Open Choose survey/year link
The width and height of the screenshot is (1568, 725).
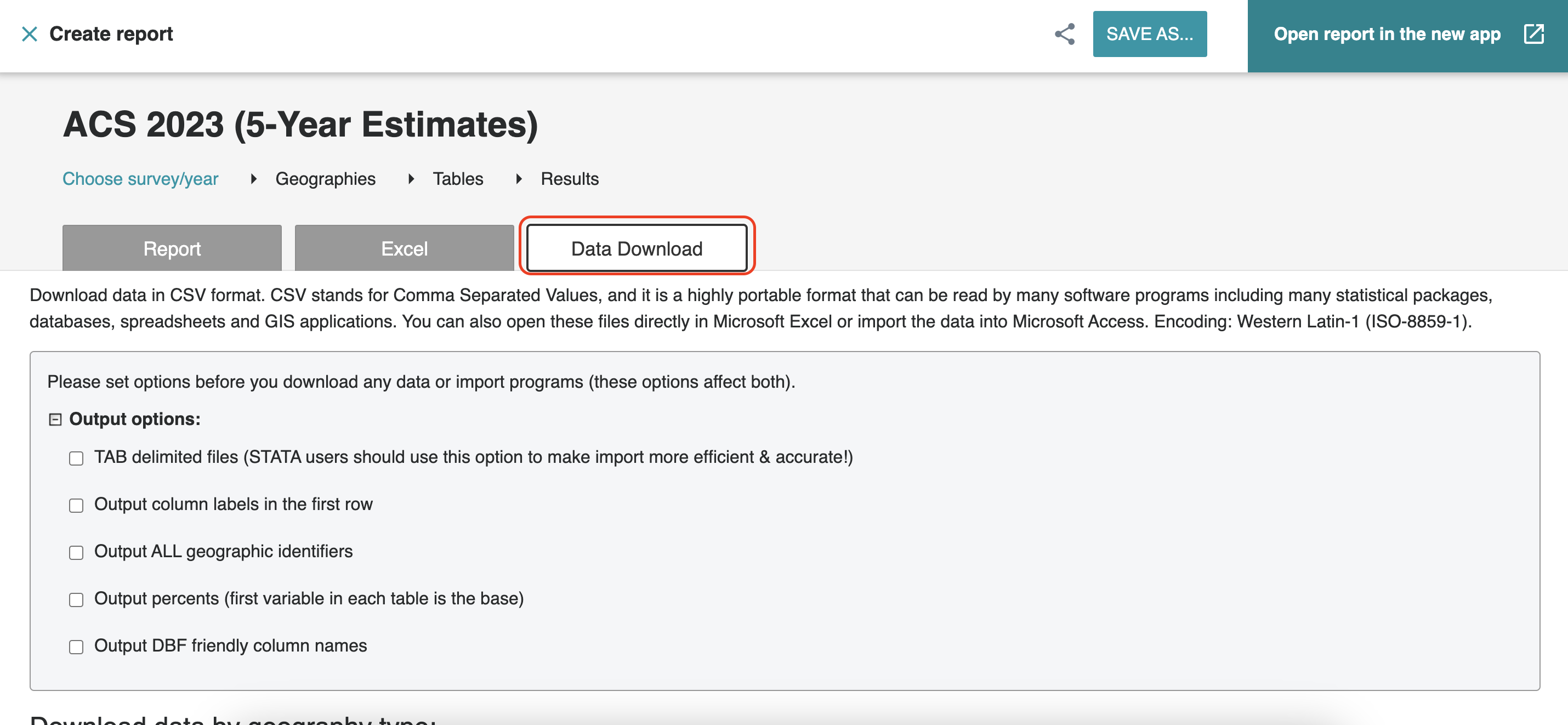point(140,179)
